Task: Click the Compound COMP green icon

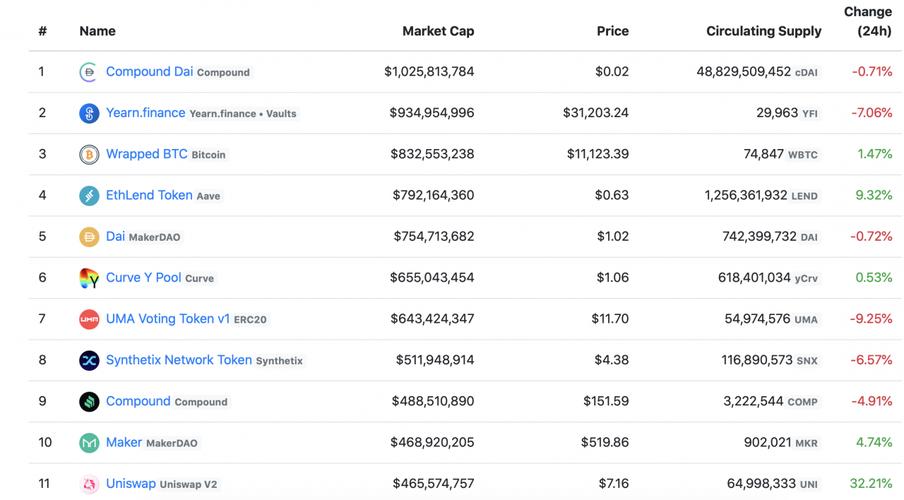Action: coord(89,402)
